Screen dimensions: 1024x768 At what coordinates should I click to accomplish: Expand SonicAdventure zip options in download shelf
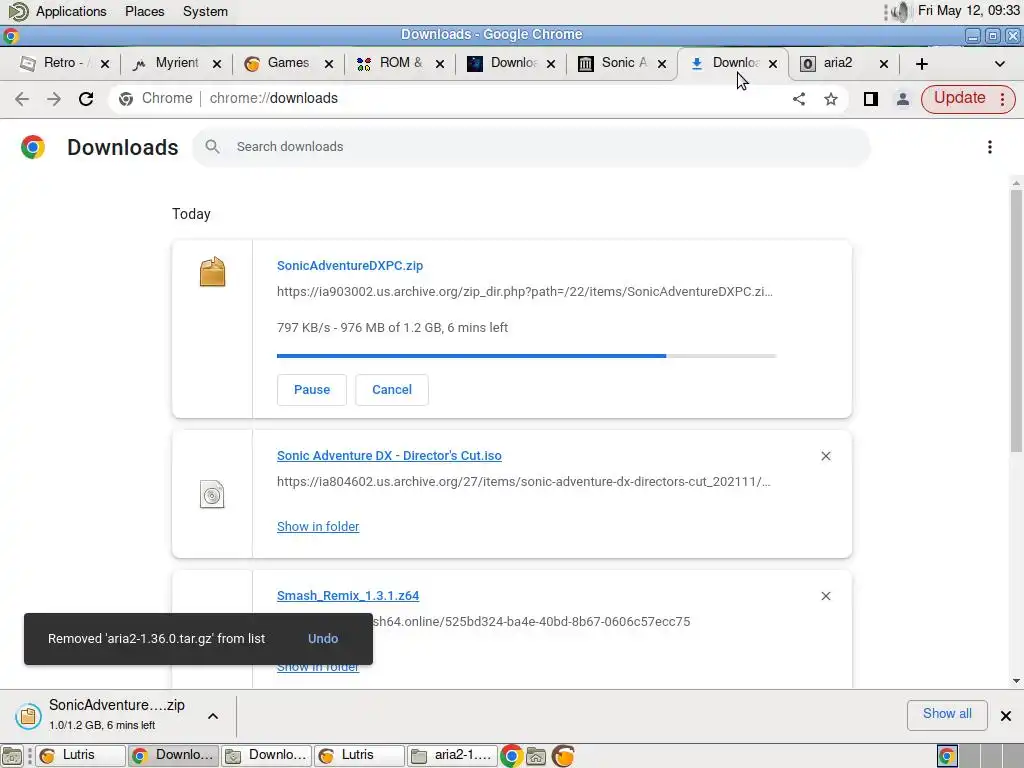(213, 716)
